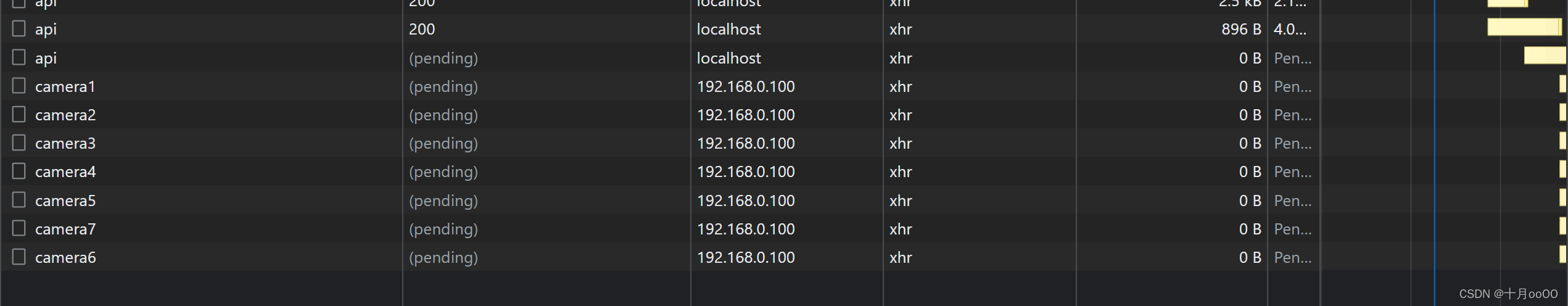Click the localhost domain of pending api
The image size is (1568, 306).
coord(728,58)
